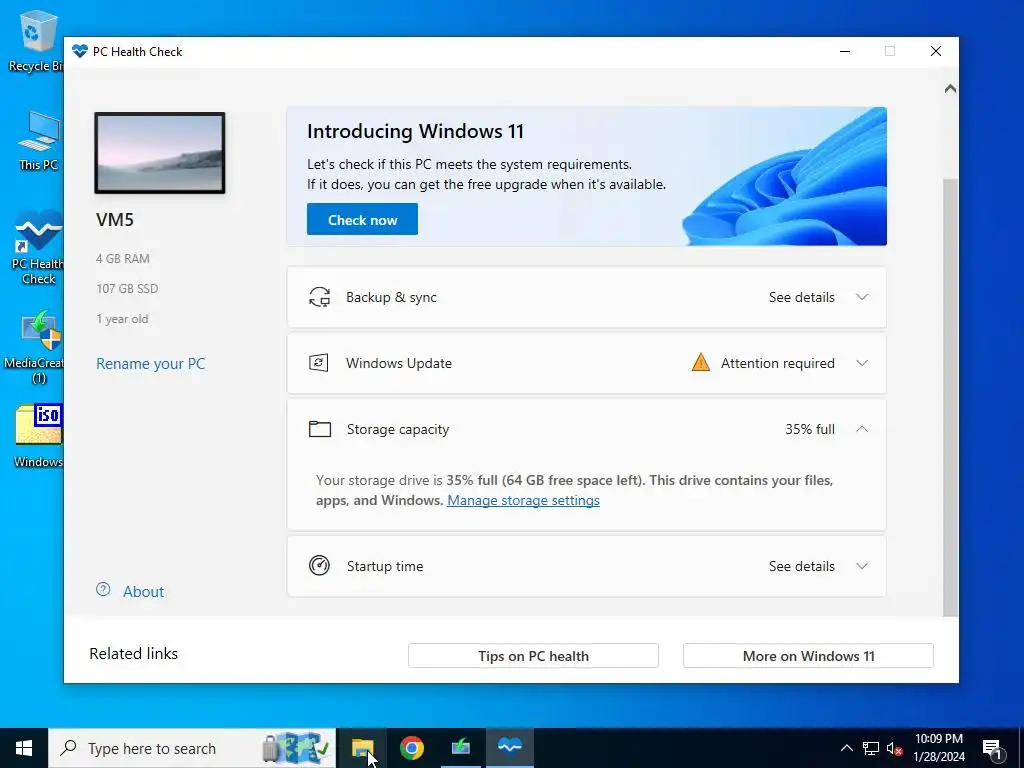This screenshot has width=1024, height=768.
Task: Click the PC Health Check taskbar icon
Action: tap(510, 748)
